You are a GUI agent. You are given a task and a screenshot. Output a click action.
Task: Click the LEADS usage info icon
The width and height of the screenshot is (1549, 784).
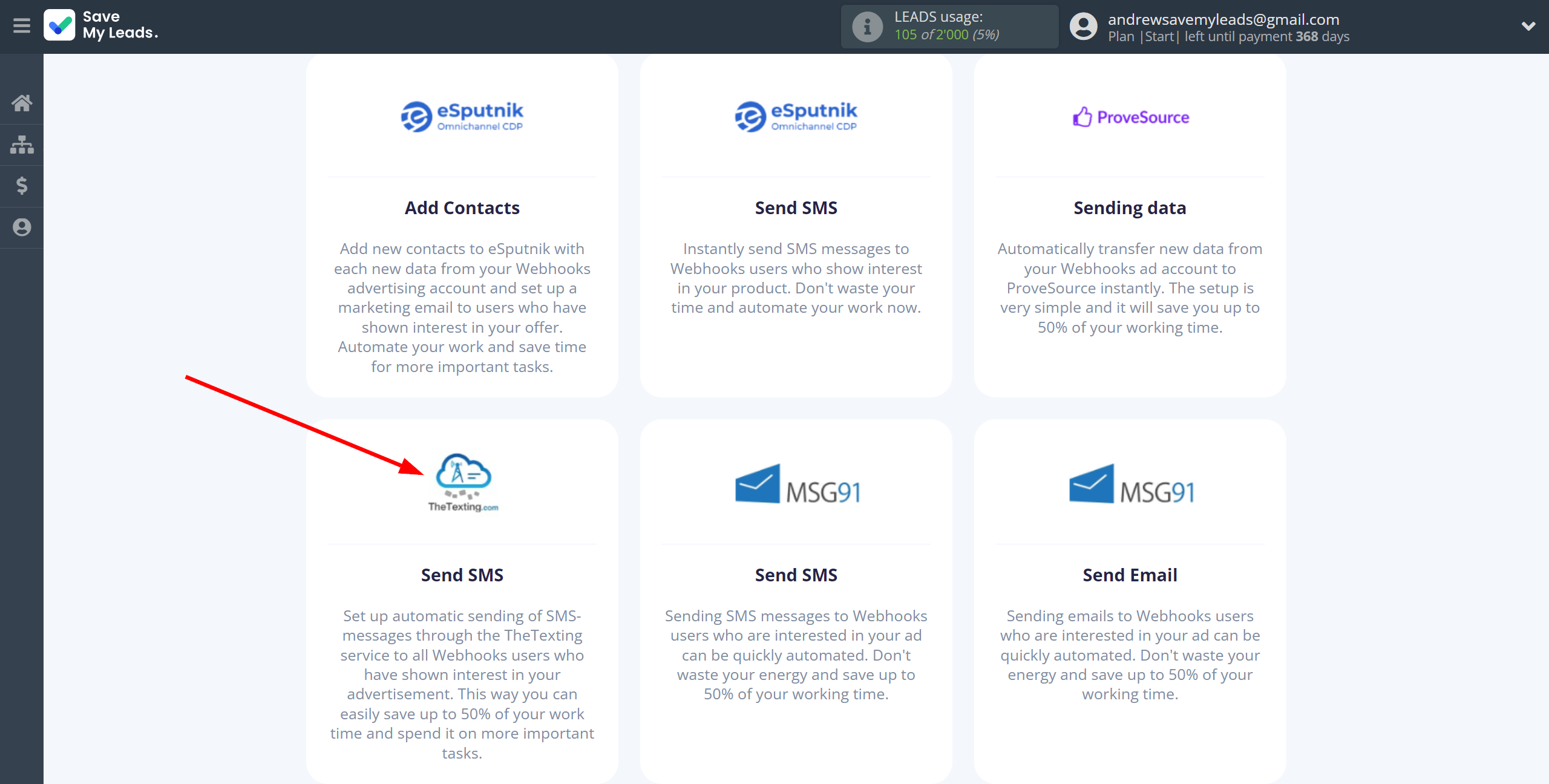[x=867, y=27]
